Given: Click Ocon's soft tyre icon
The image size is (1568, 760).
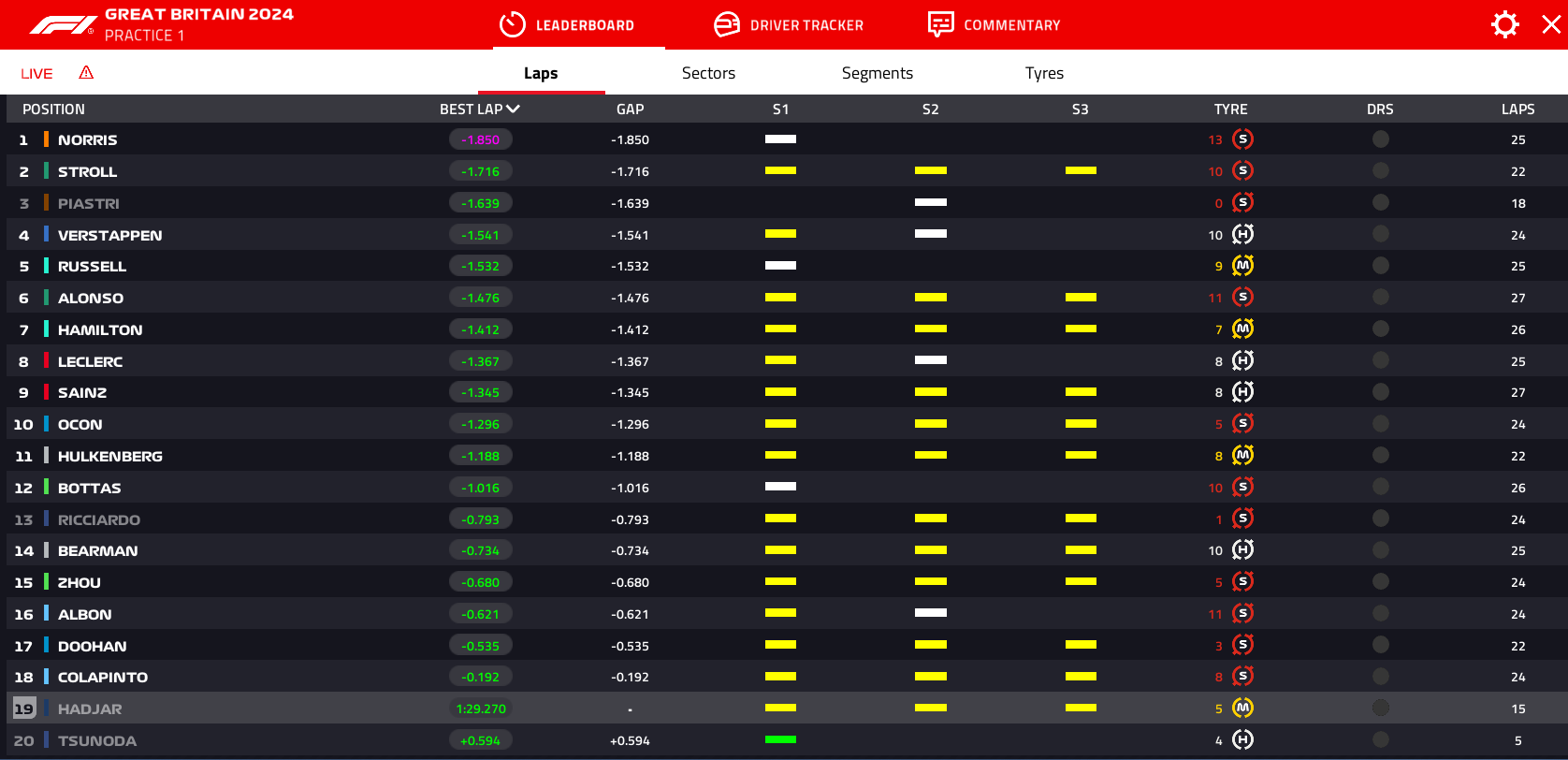Looking at the screenshot, I should 1242,424.
